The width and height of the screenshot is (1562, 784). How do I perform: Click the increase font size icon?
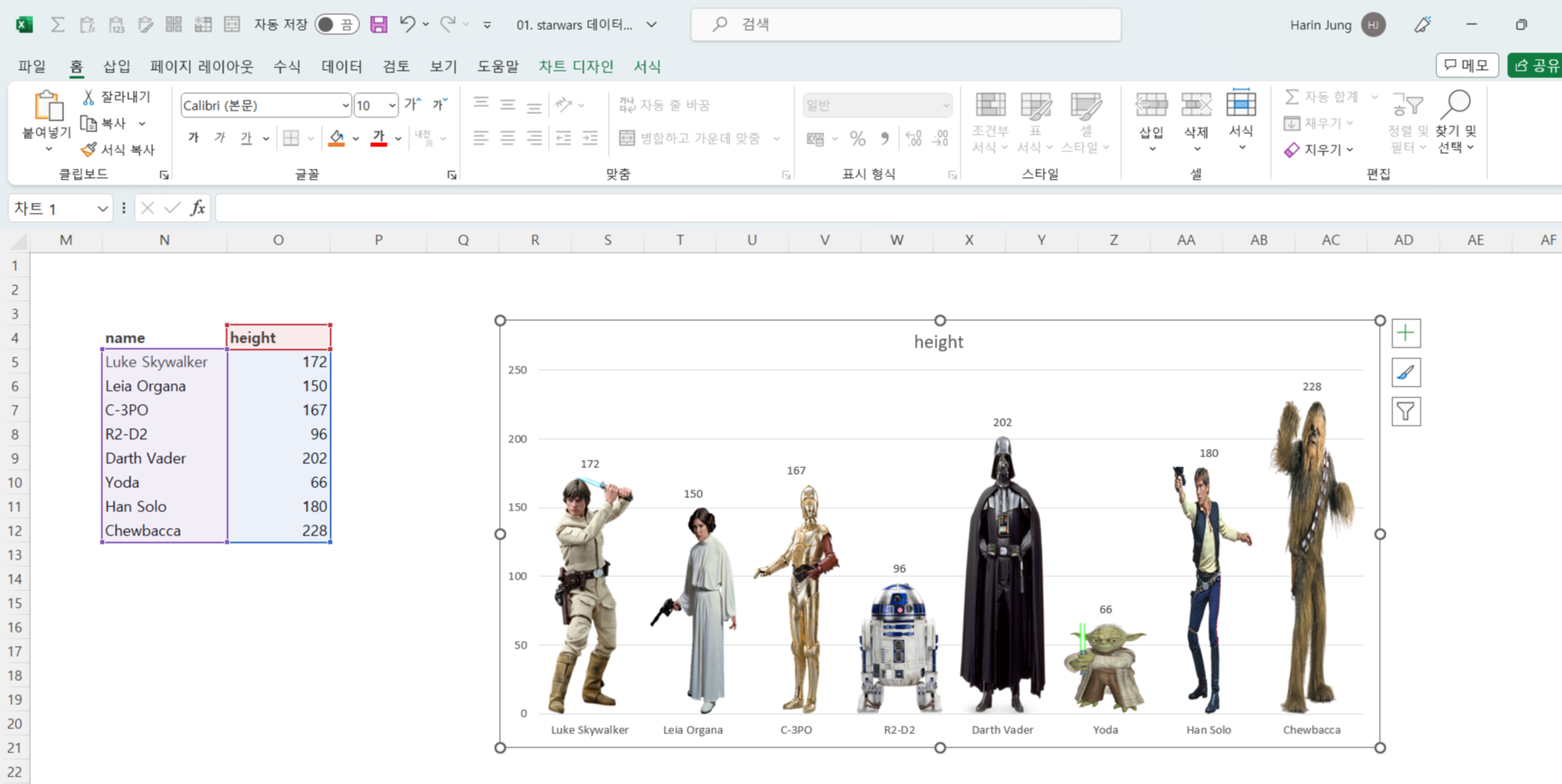413,105
